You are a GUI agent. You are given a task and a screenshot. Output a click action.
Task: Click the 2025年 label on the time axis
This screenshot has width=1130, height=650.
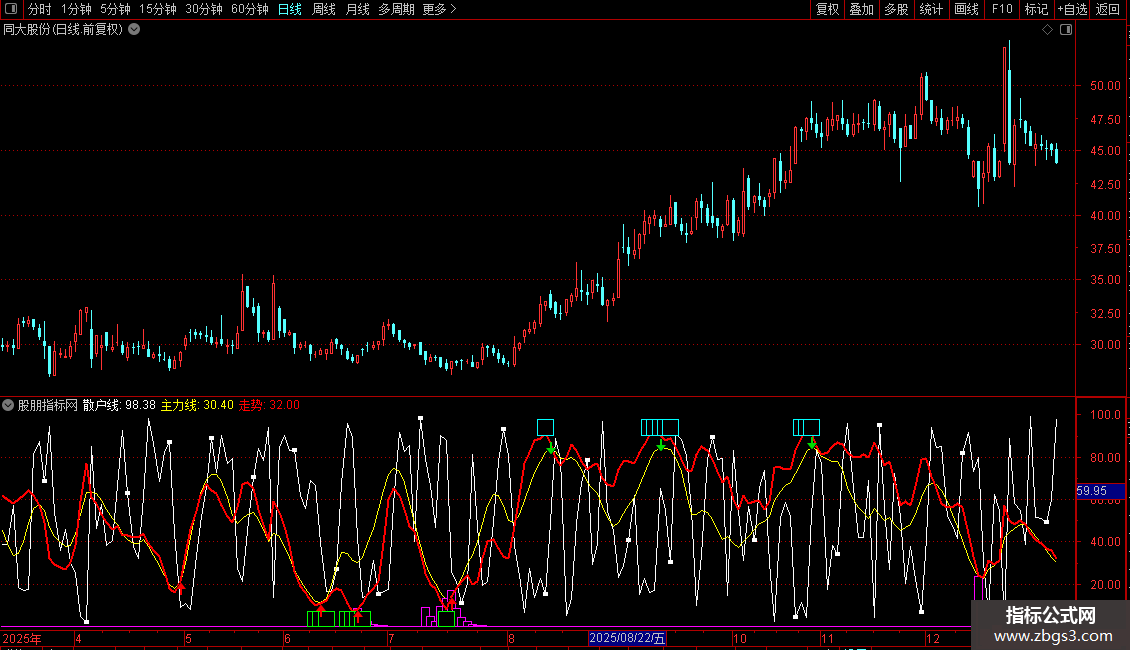[x=22, y=638]
